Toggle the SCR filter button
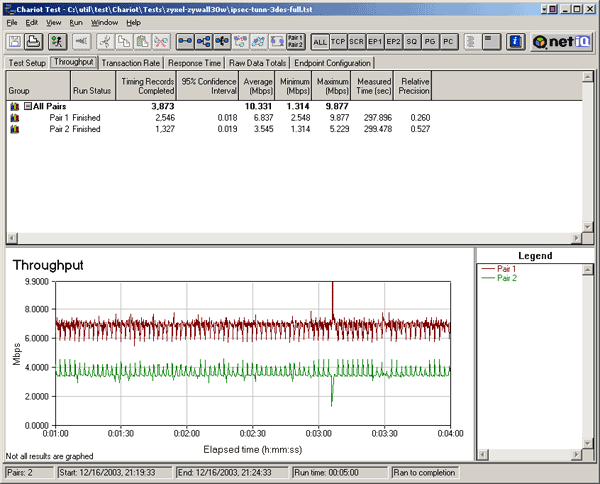 point(357,42)
